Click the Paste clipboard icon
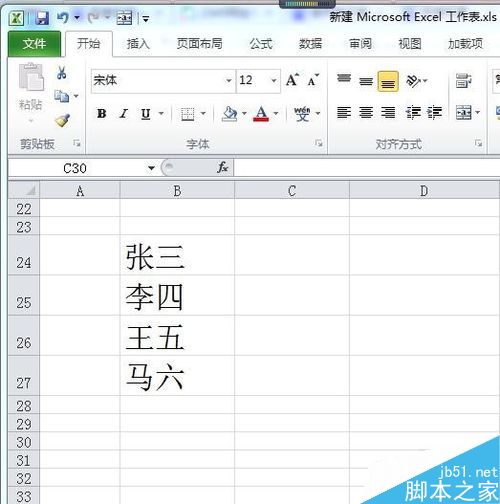Screen dimensions: 500x504 click(31, 77)
